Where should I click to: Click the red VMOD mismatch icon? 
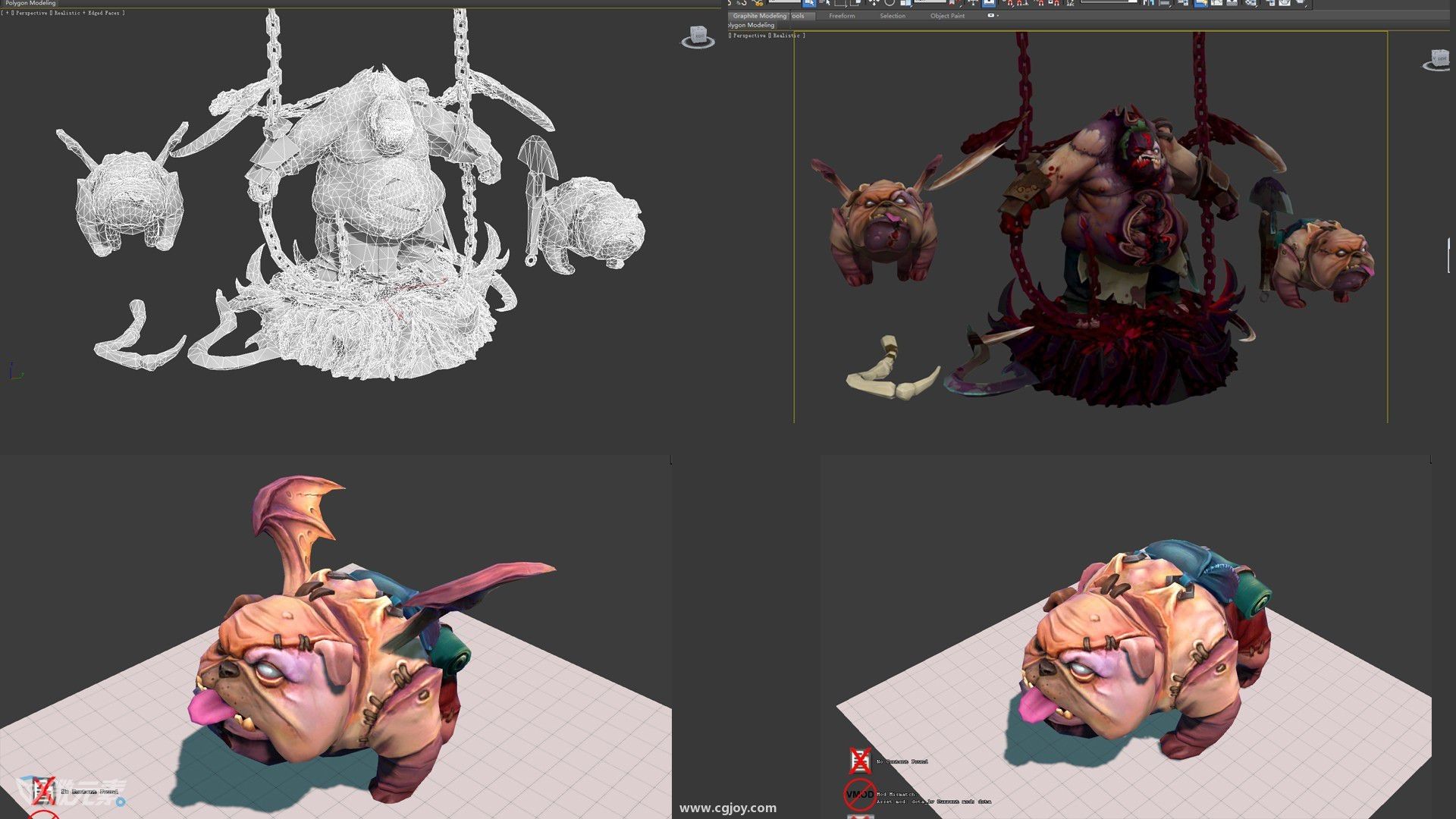(859, 794)
